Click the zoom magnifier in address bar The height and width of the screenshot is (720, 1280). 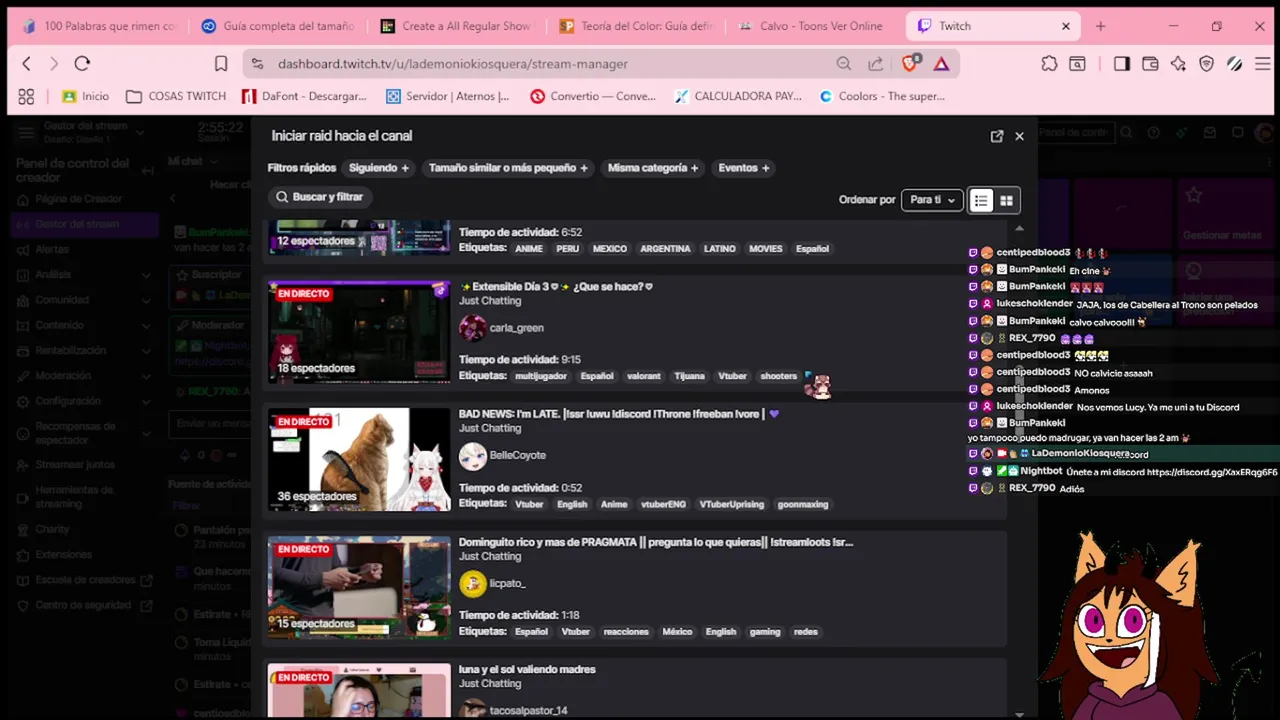[844, 64]
